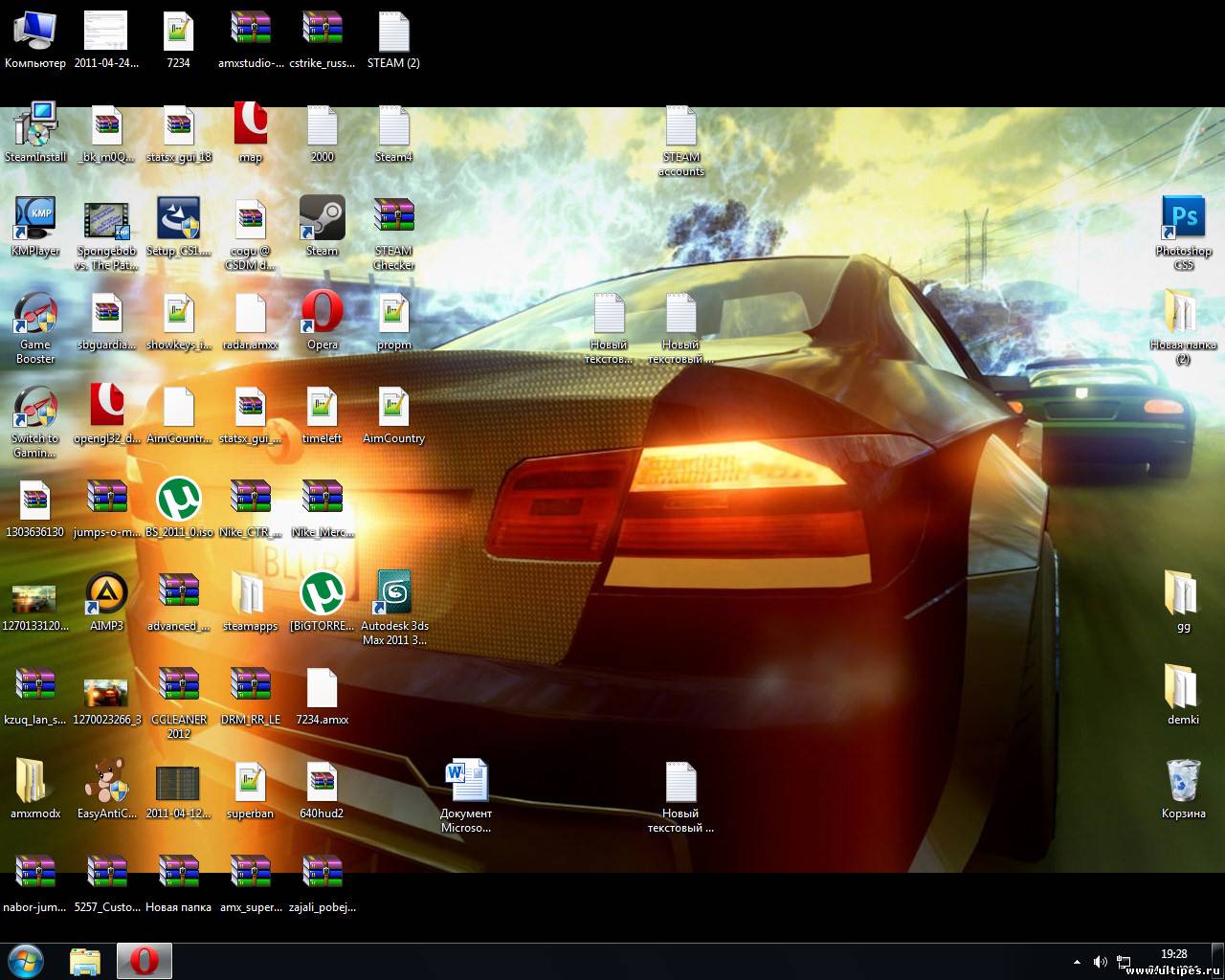Launch Photoshop CS5 from the desktop
Image resolution: width=1225 pixels, height=980 pixels.
[1183, 219]
